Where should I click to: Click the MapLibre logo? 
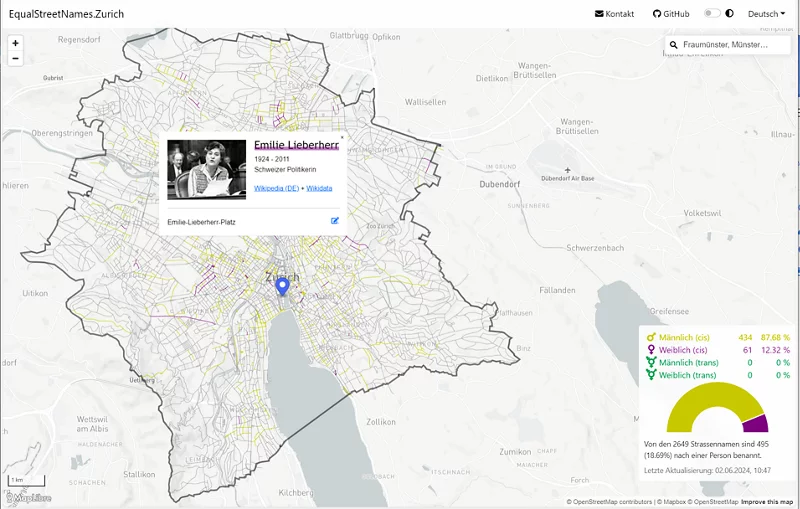coord(29,498)
